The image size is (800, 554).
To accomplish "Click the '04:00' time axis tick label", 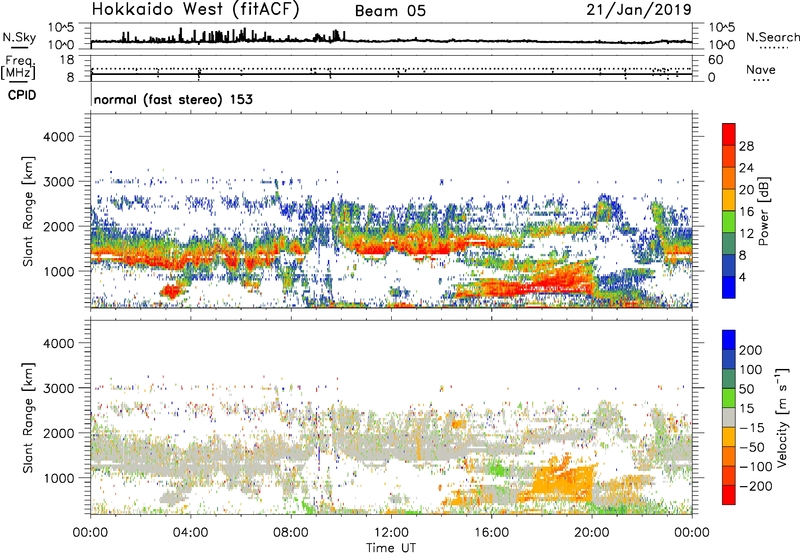I will (190, 533).
